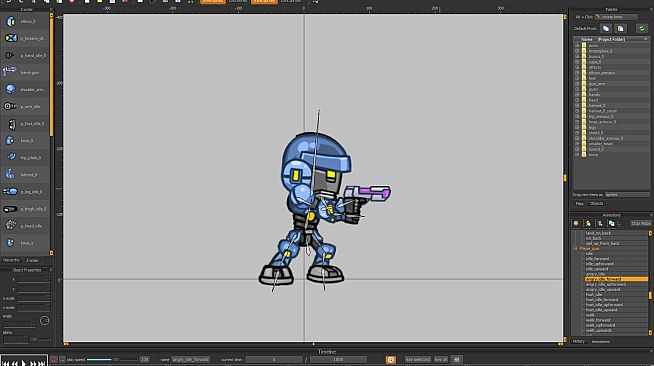Click the red delete animation icon
This screenshot has width=654, height=366.
pyautogui.click(x=576, y=224)
